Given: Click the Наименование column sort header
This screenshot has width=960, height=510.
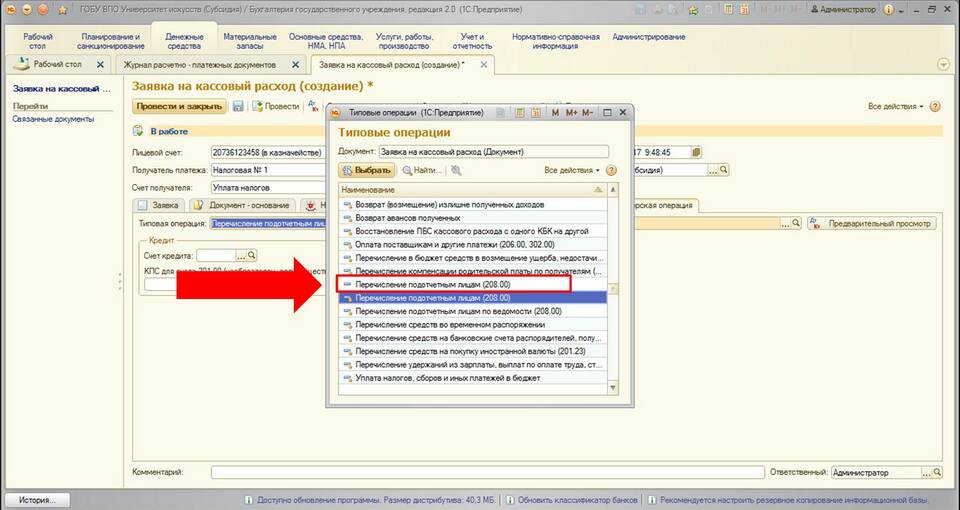Looking at the screenshot, I should (x=473, y=190).
